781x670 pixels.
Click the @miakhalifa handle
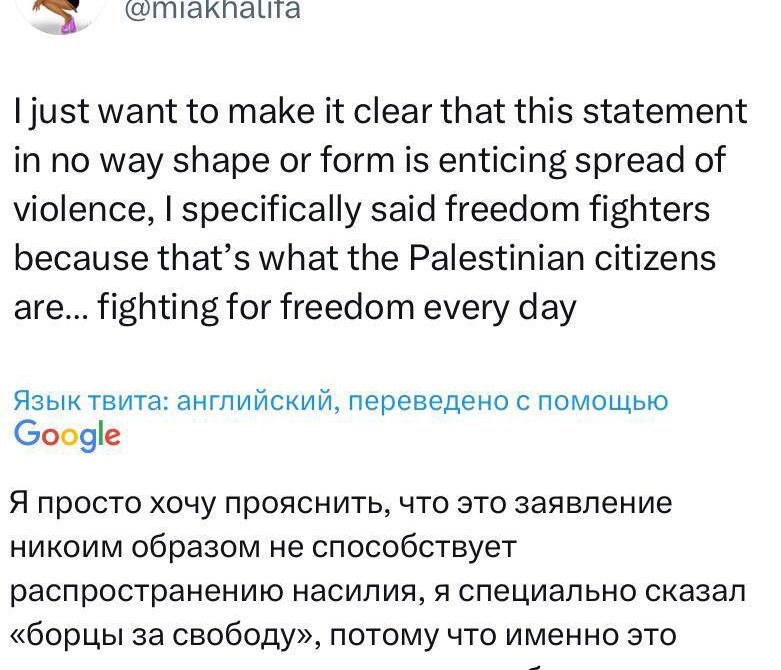(213, 10)
